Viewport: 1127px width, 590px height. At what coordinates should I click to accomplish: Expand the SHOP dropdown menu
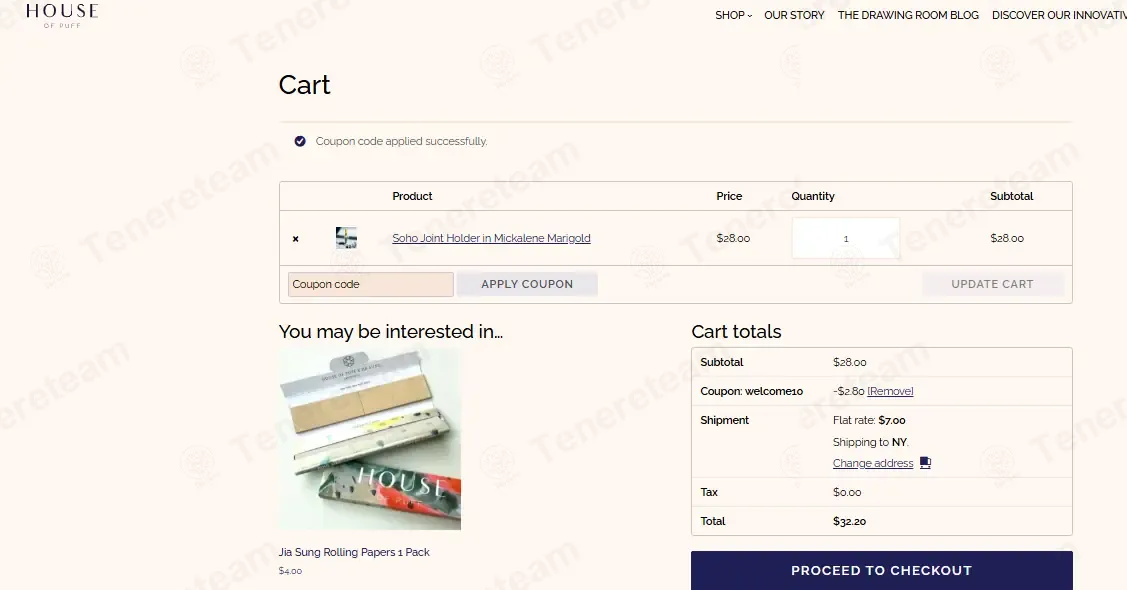[733, 15]
